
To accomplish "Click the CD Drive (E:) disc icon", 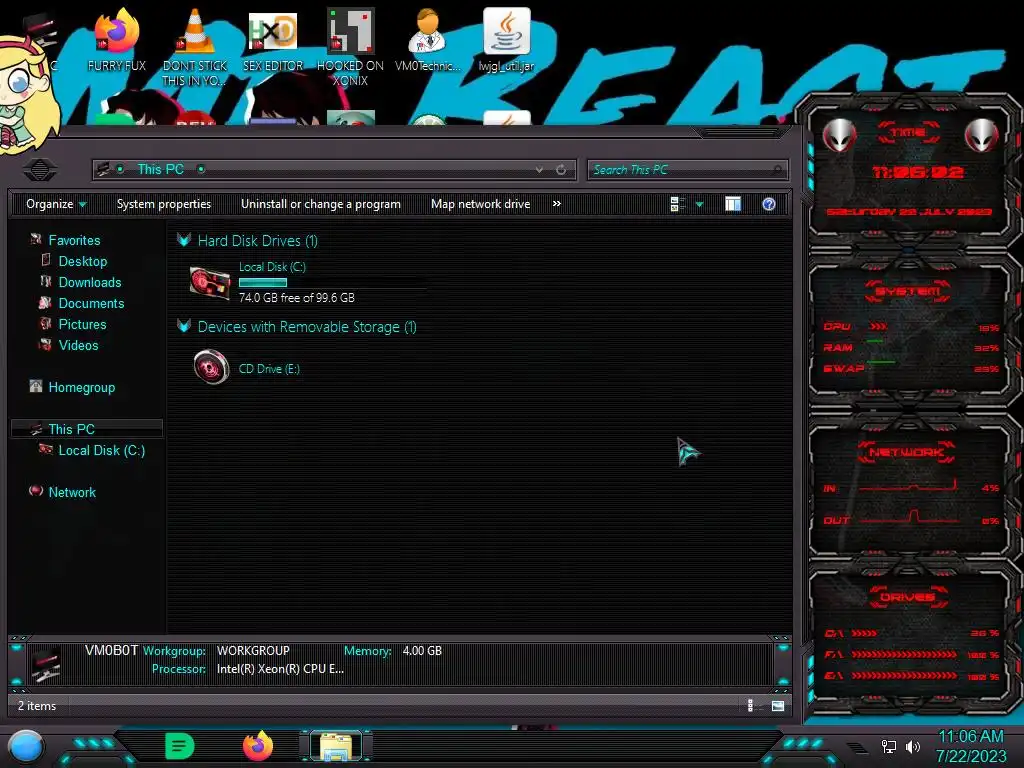I will pos(211,367).
